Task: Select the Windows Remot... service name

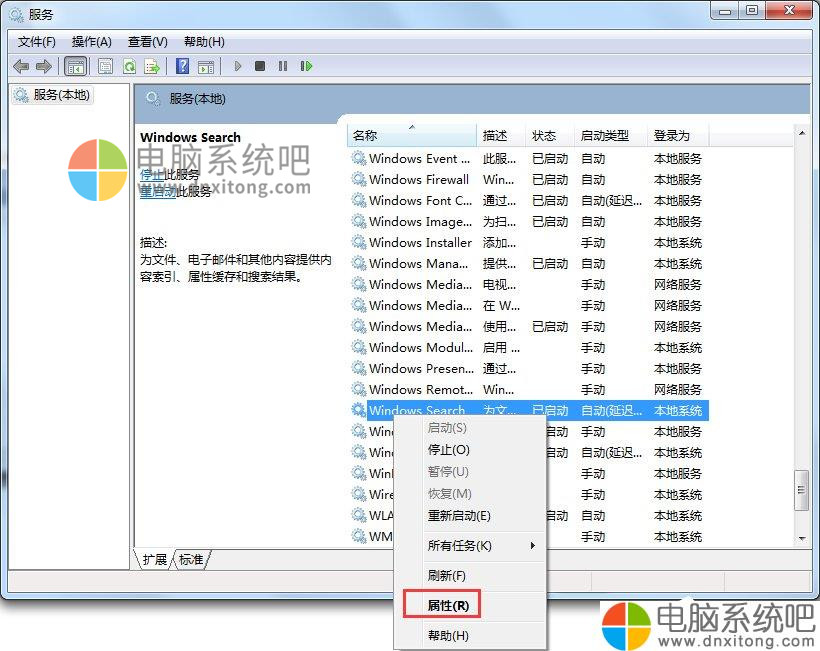Action: (421, 389)
